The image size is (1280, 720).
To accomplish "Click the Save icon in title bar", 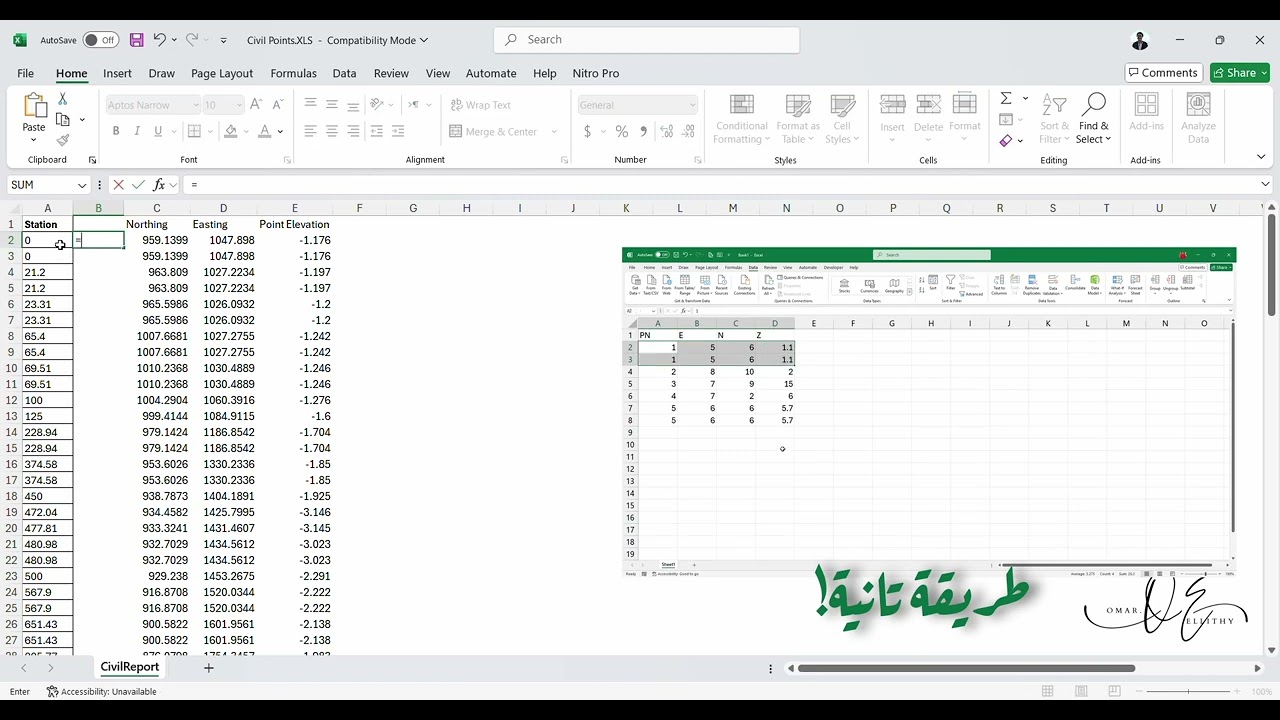I will 136,40.
